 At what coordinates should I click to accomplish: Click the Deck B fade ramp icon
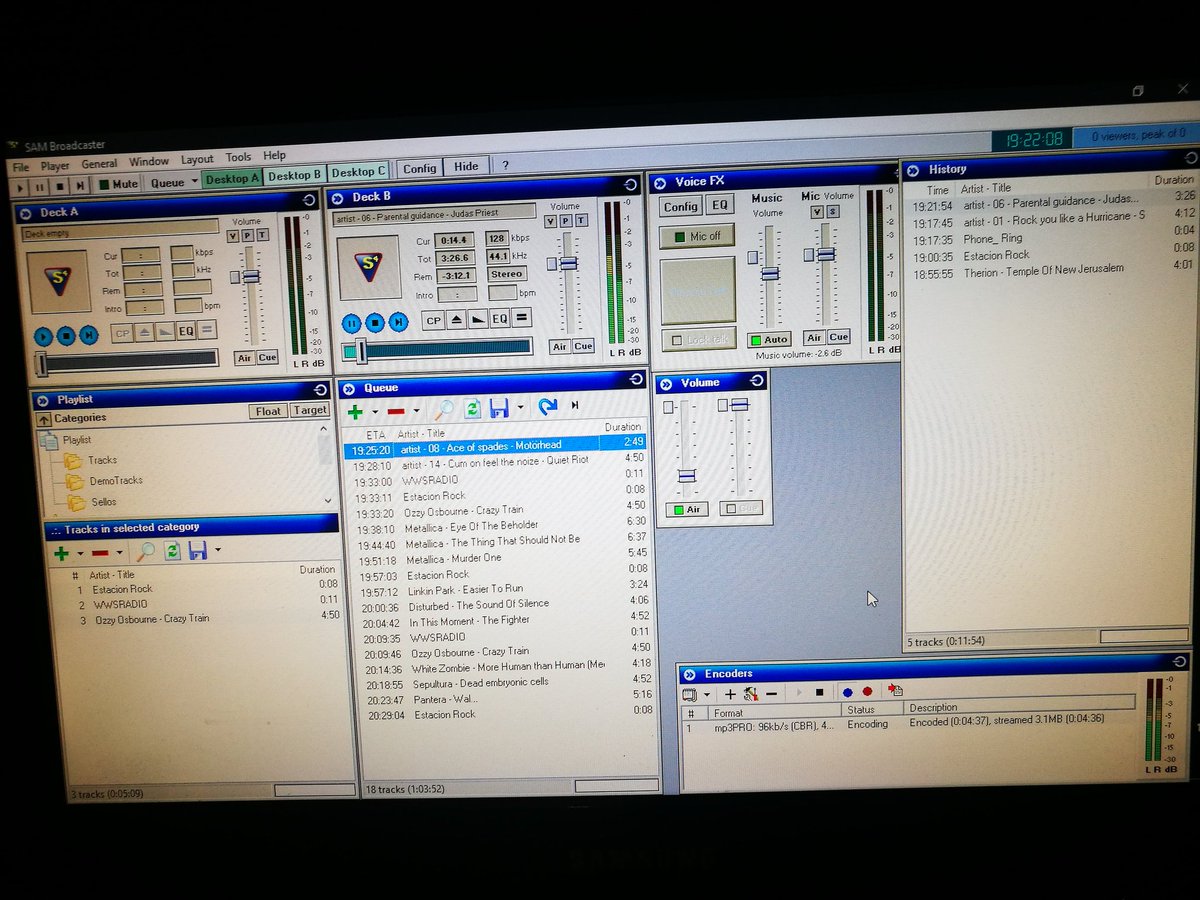477,320
